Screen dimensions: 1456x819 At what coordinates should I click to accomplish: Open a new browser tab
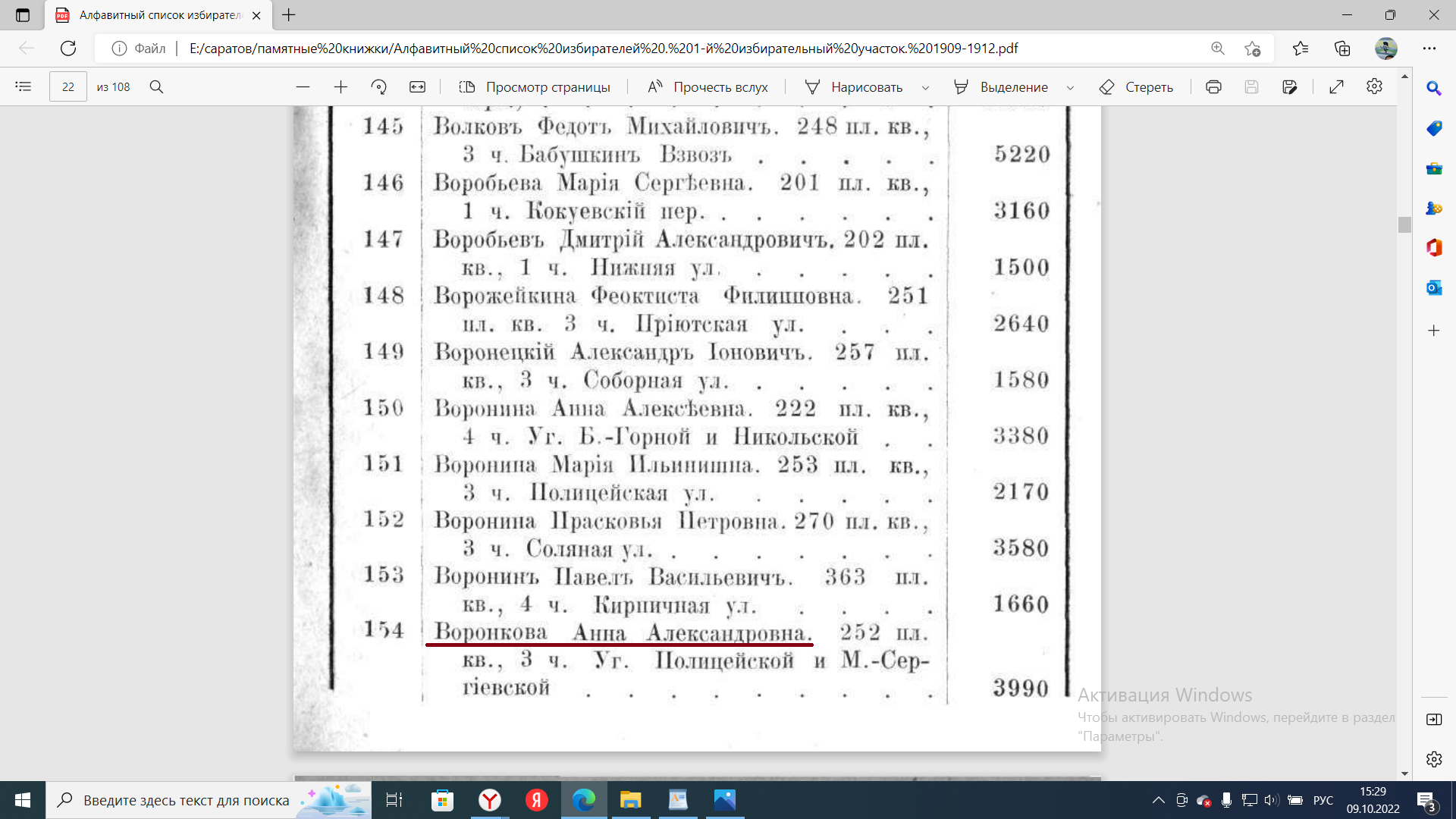point(289,15)
